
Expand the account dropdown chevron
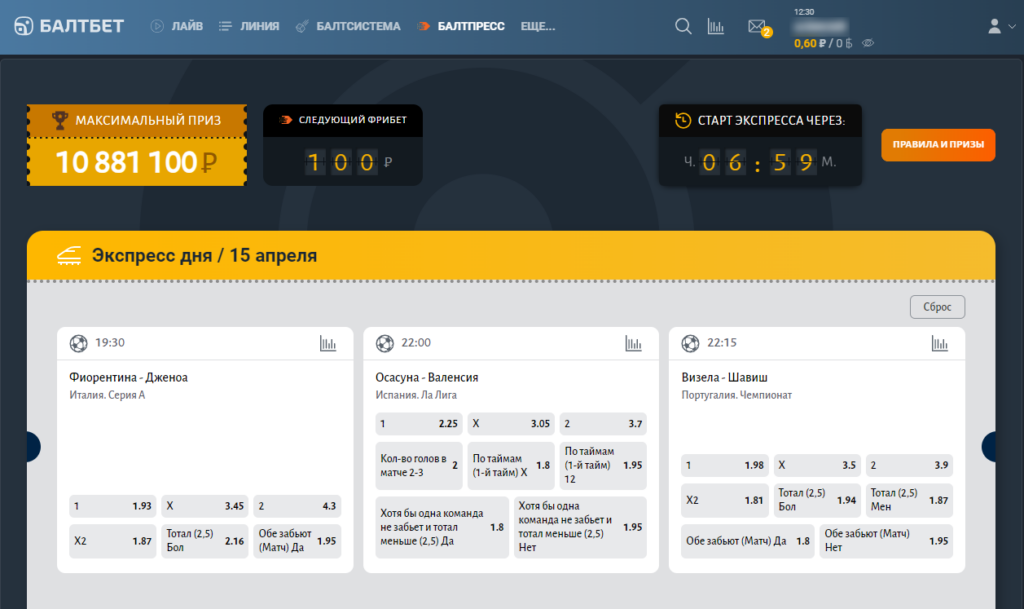click(x=1012, y=27)
